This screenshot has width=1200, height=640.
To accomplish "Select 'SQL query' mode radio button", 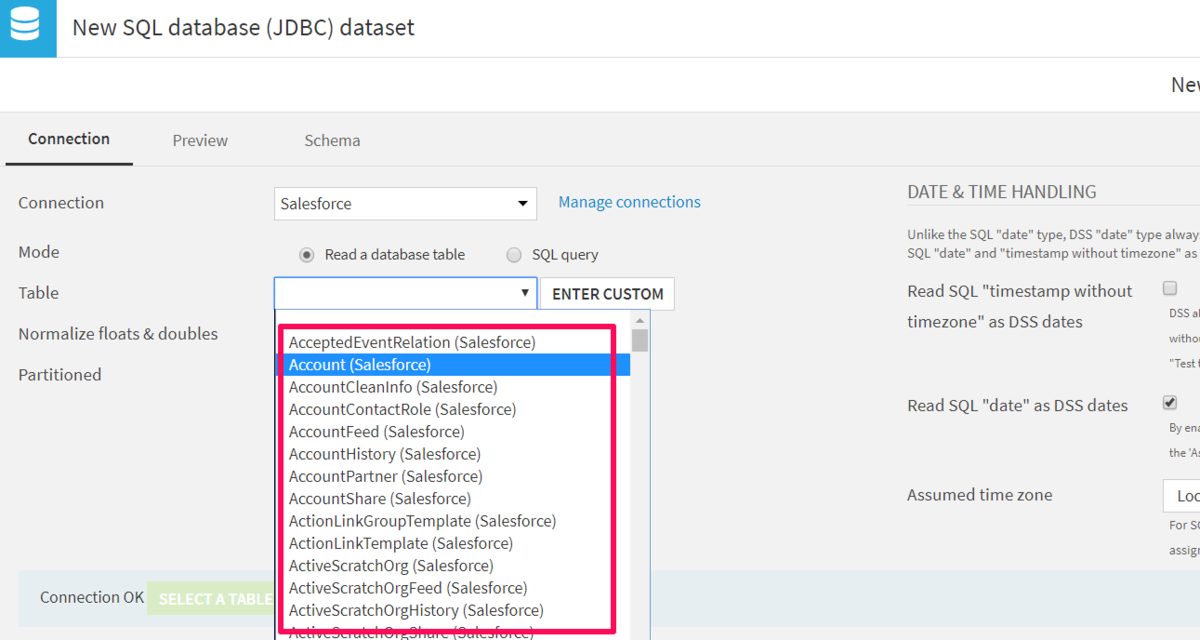I will tap(514, 255).
